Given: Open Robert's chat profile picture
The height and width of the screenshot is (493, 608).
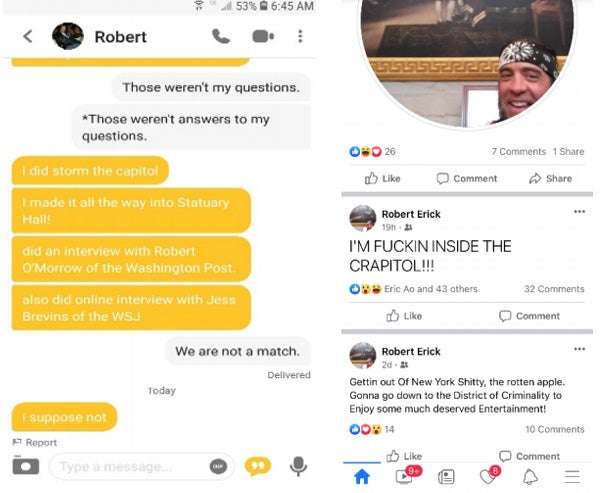Looking at the screenshot, I should tap(68, 36).
